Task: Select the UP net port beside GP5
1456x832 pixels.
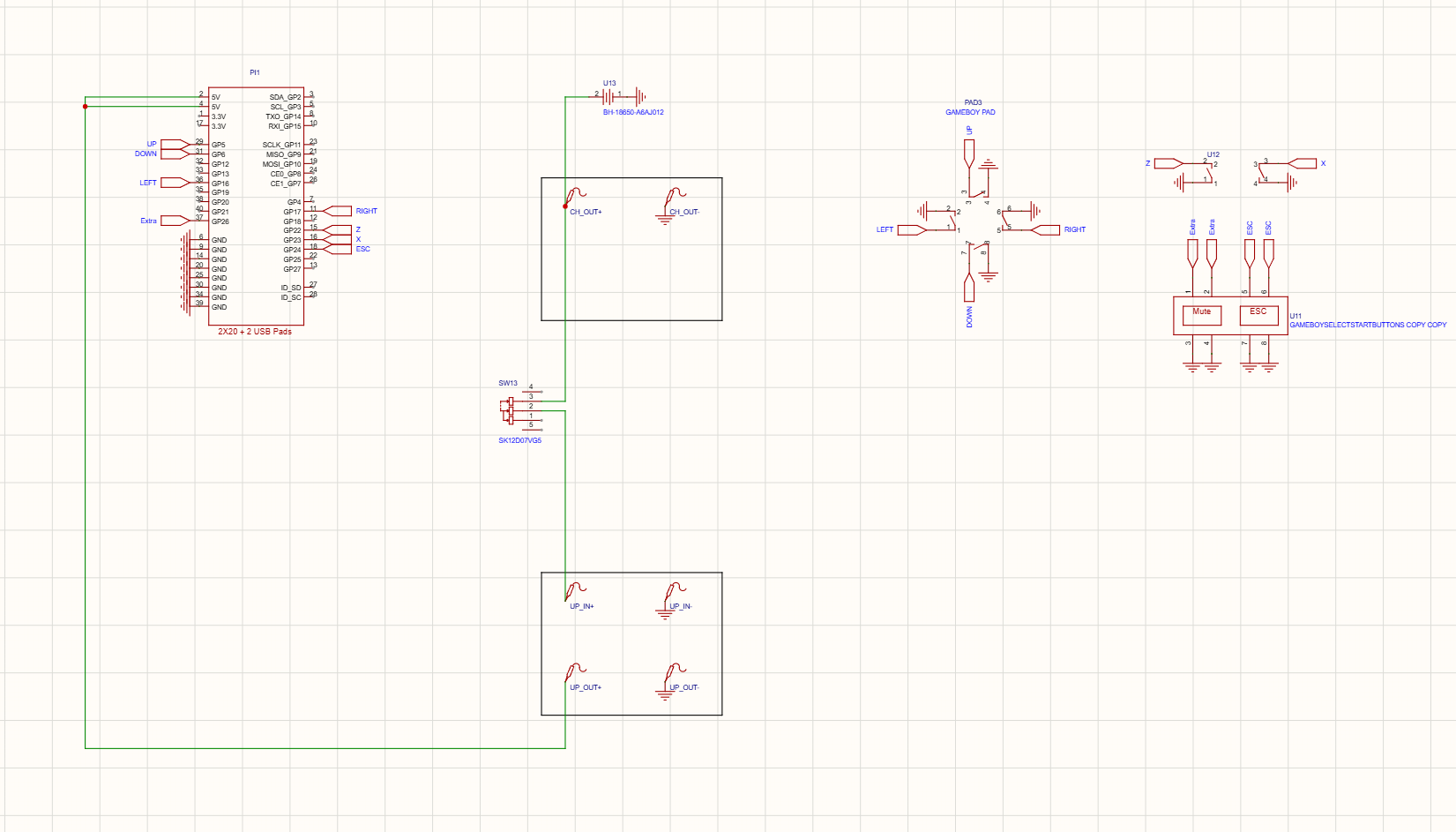Action: pyautogui.click(x=175, y=144)
